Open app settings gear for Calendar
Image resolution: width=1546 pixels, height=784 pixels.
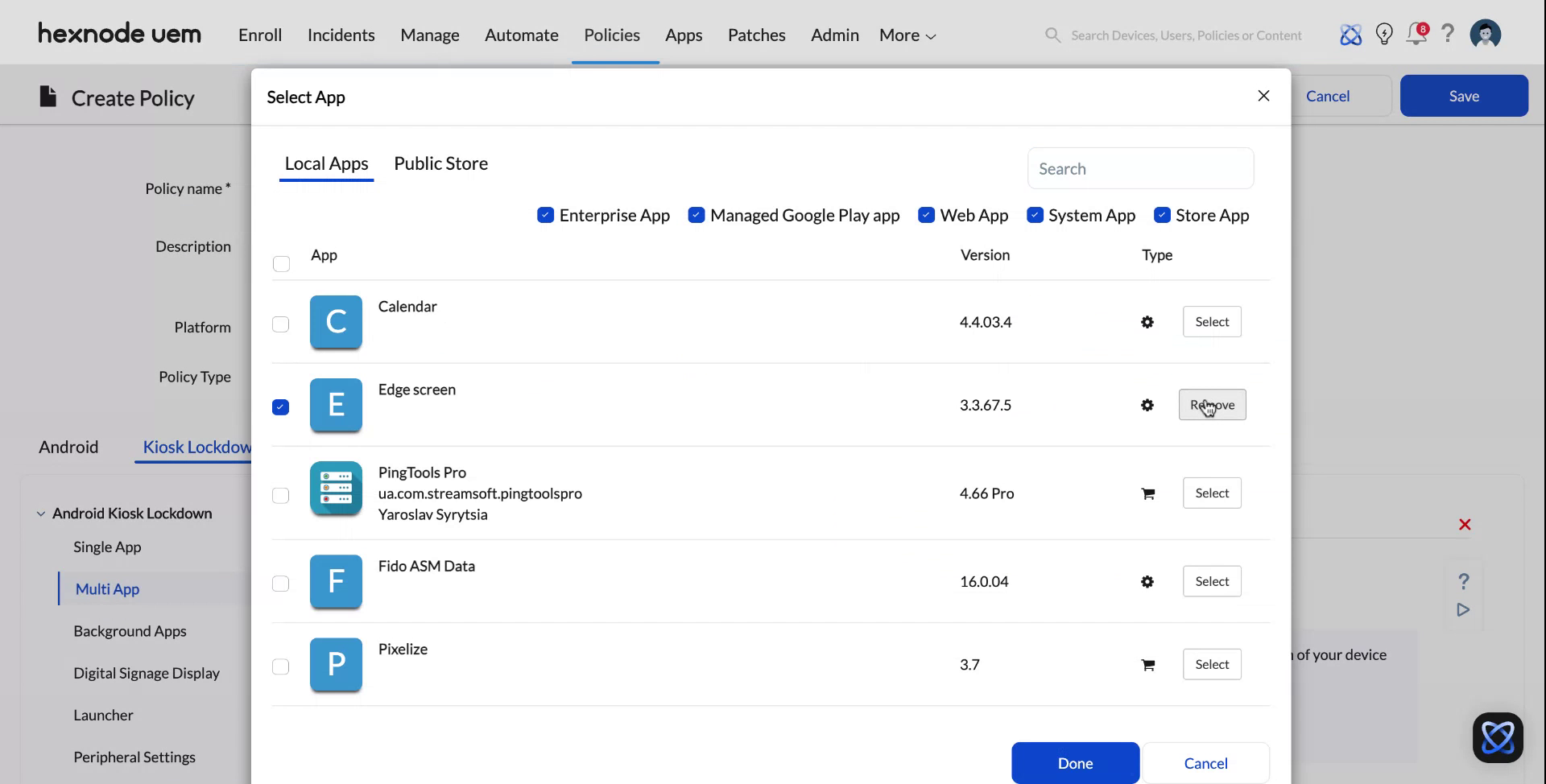point(1147,321)
